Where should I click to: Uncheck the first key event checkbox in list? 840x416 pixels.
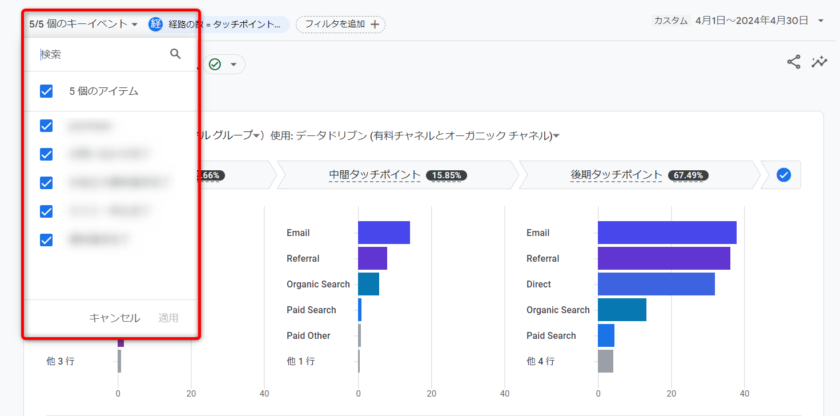pyautogui.click(x=46, y=126)
